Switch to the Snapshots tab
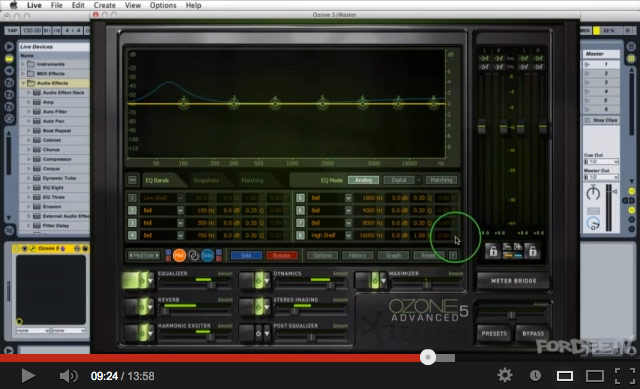 pyautogui.click(x=206, y=180)
